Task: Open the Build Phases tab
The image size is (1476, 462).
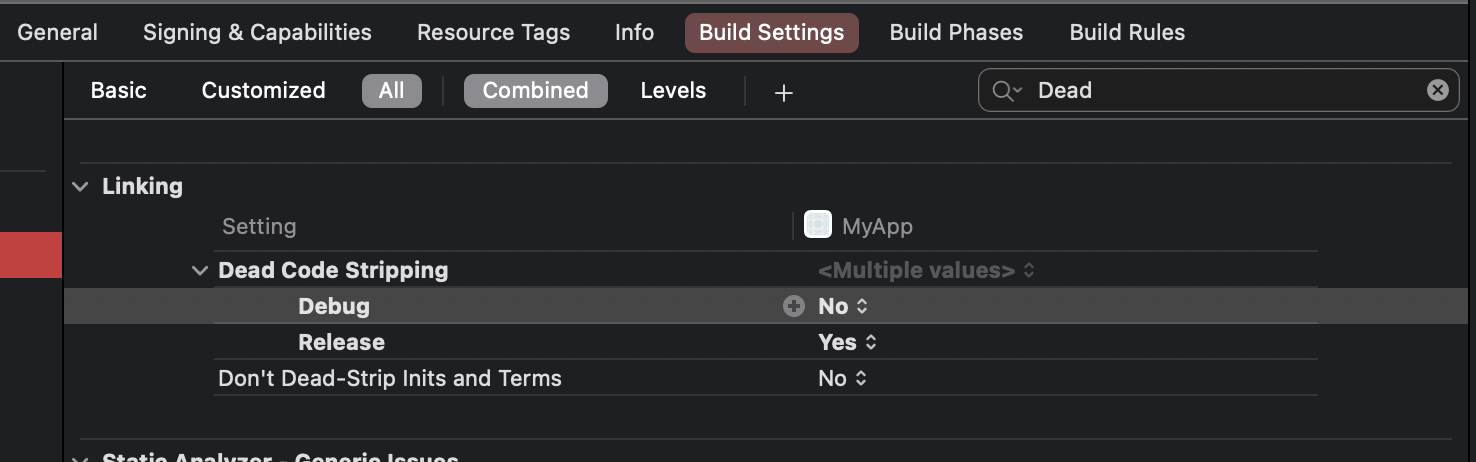Action: (x=956, y=32)
